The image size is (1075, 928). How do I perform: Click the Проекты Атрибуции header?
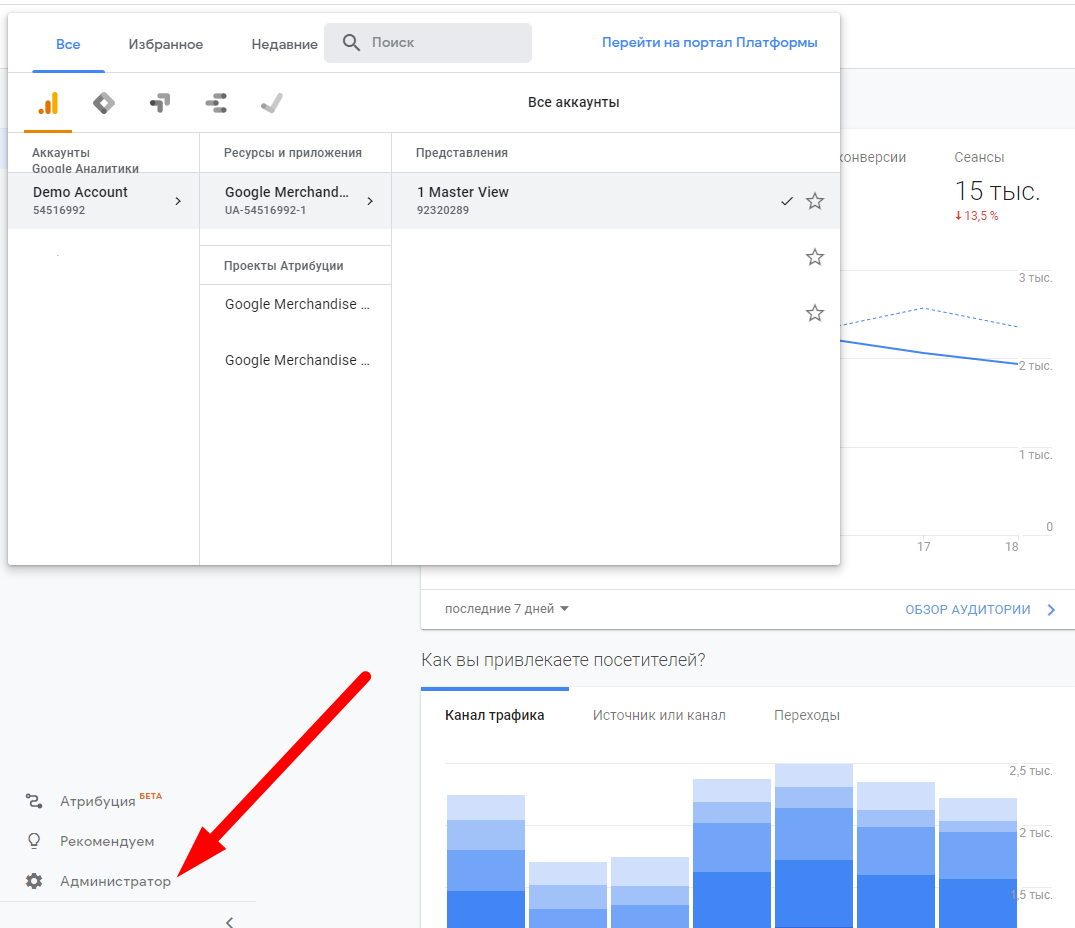pyautogui.click(x=283, y=266)
